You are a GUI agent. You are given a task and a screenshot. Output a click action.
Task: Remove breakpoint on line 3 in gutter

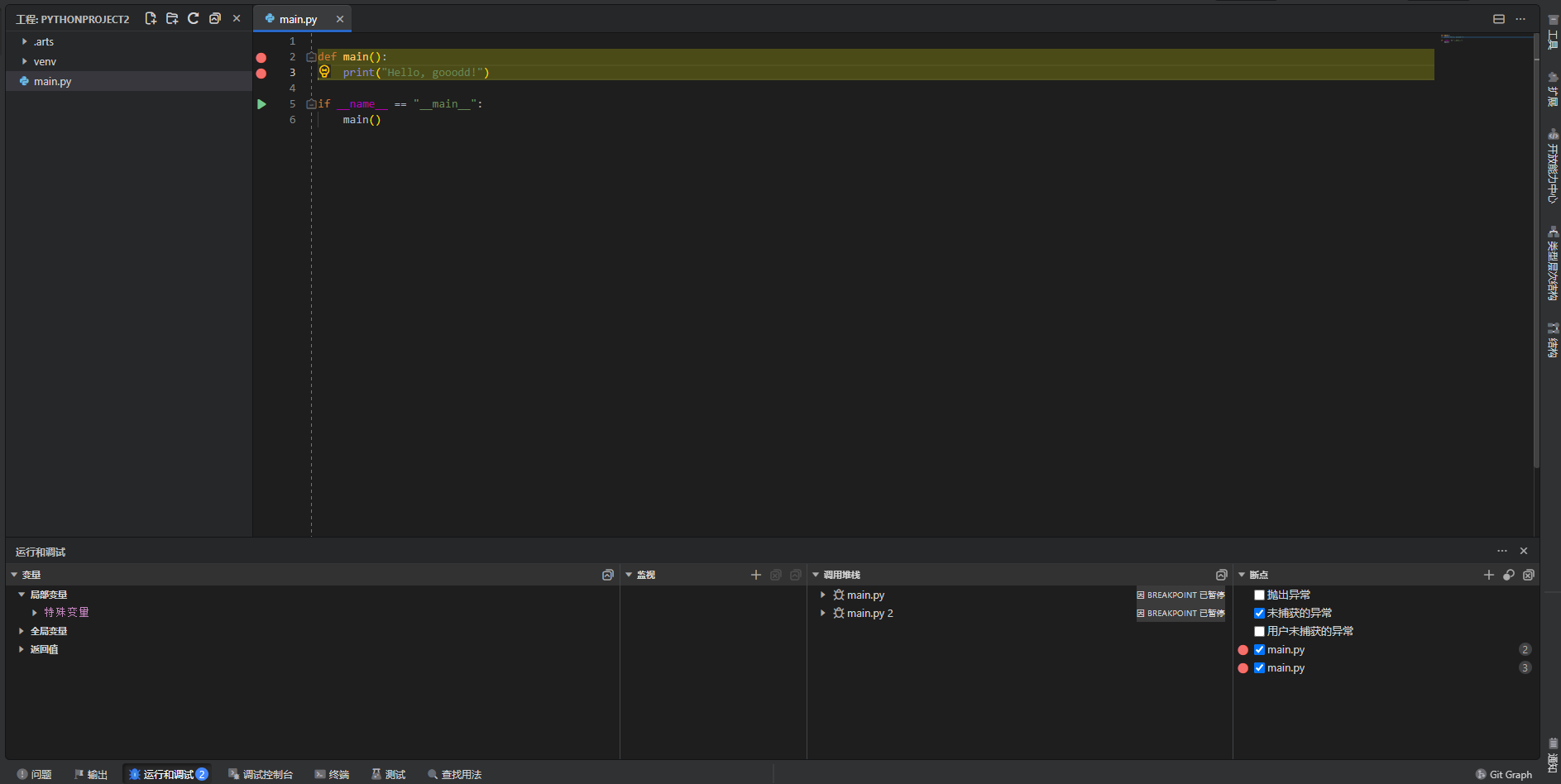(x=261, y=74)
